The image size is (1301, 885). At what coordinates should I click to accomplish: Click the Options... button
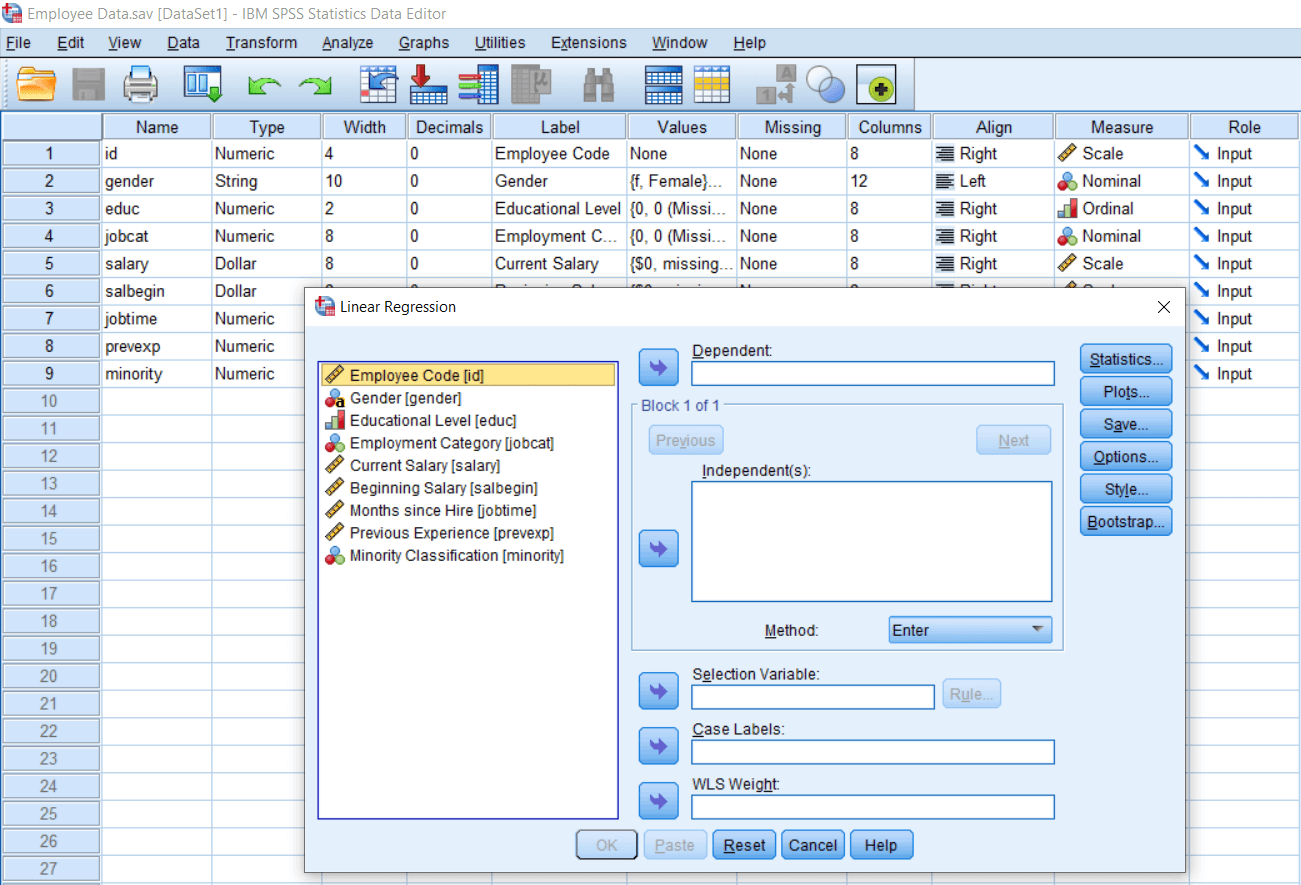click(1126, 457)
